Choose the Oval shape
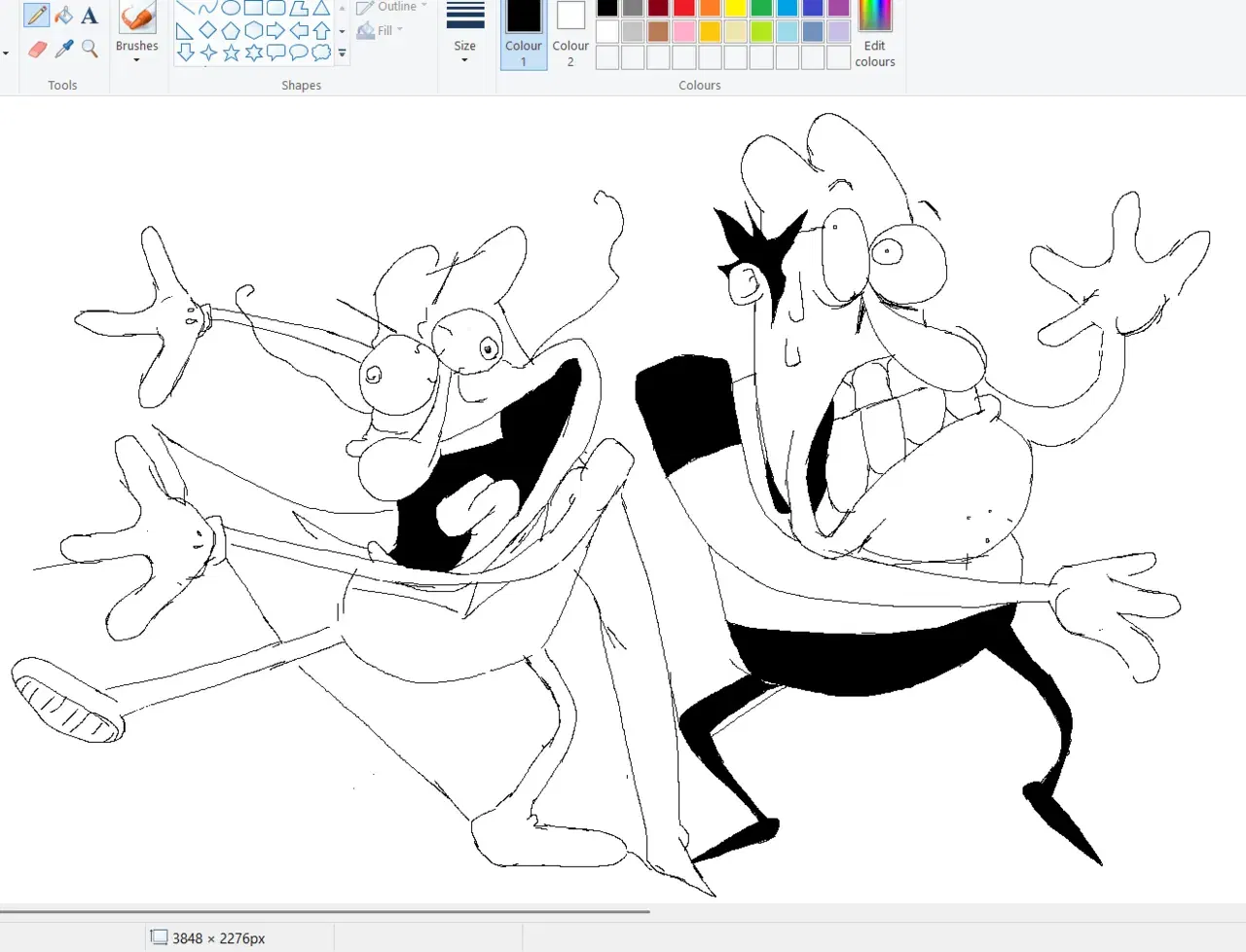This screenshot has width=1246, height=952. point(231,8)
